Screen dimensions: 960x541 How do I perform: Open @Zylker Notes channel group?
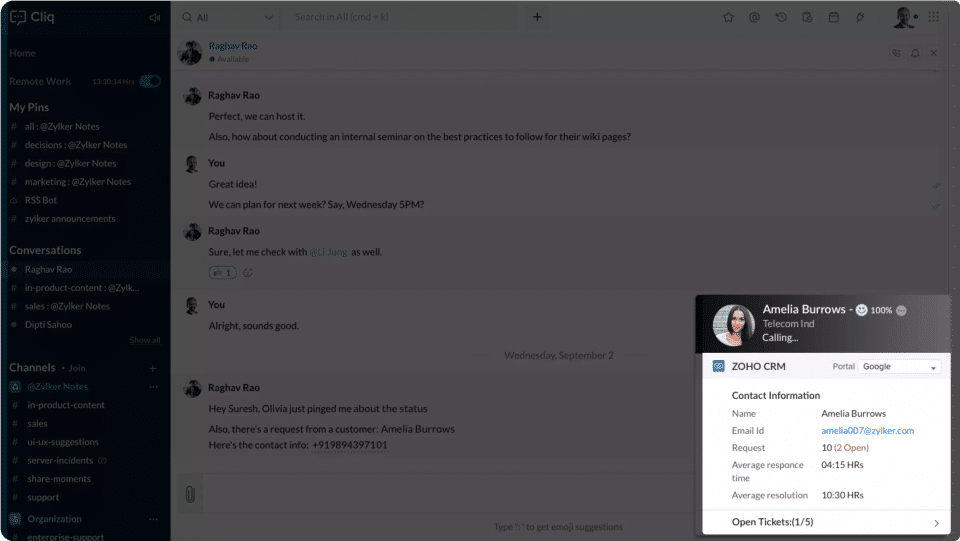point(58,387)
